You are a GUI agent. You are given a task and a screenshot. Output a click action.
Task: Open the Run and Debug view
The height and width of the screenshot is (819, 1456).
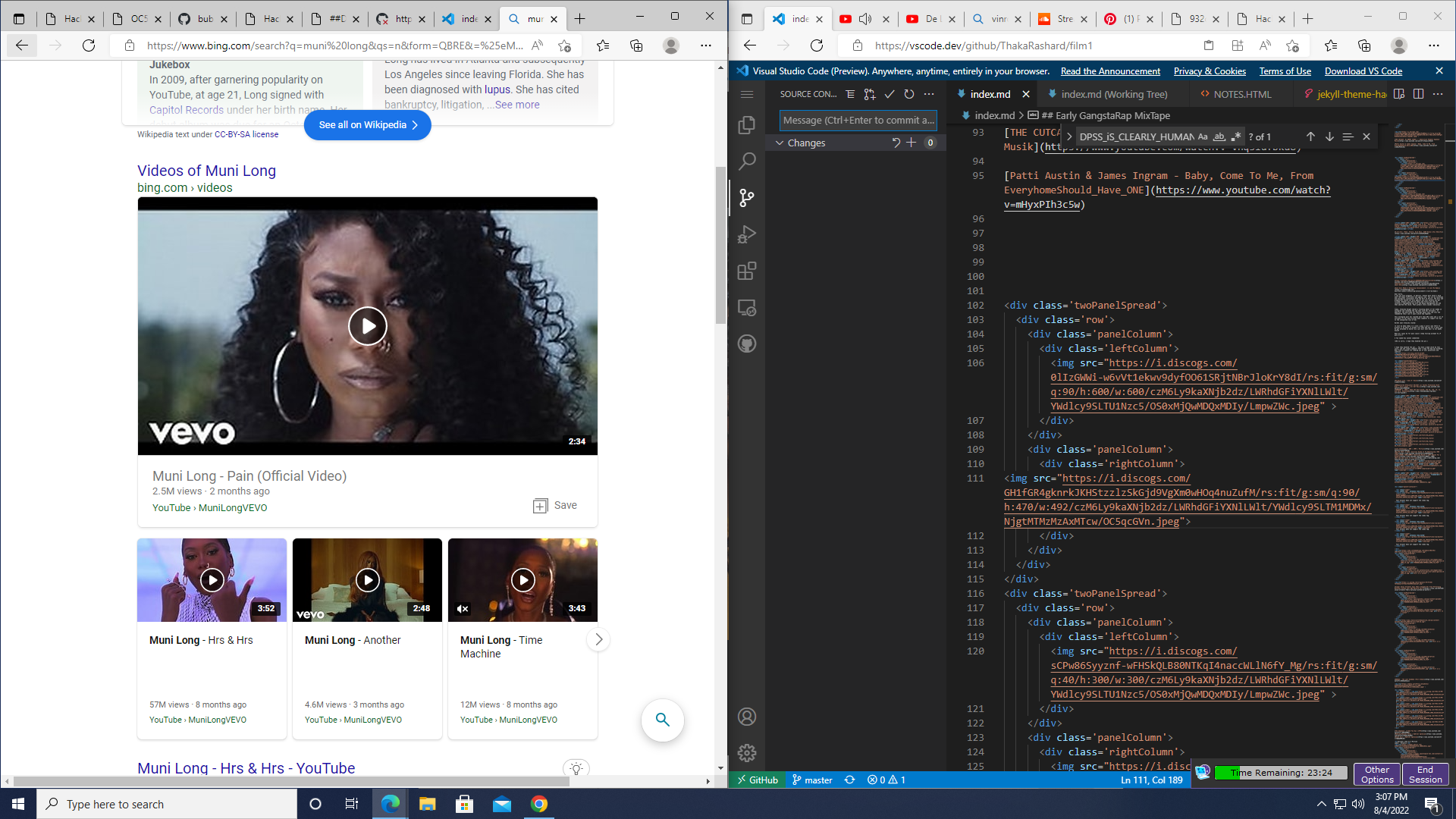(747, 234)
